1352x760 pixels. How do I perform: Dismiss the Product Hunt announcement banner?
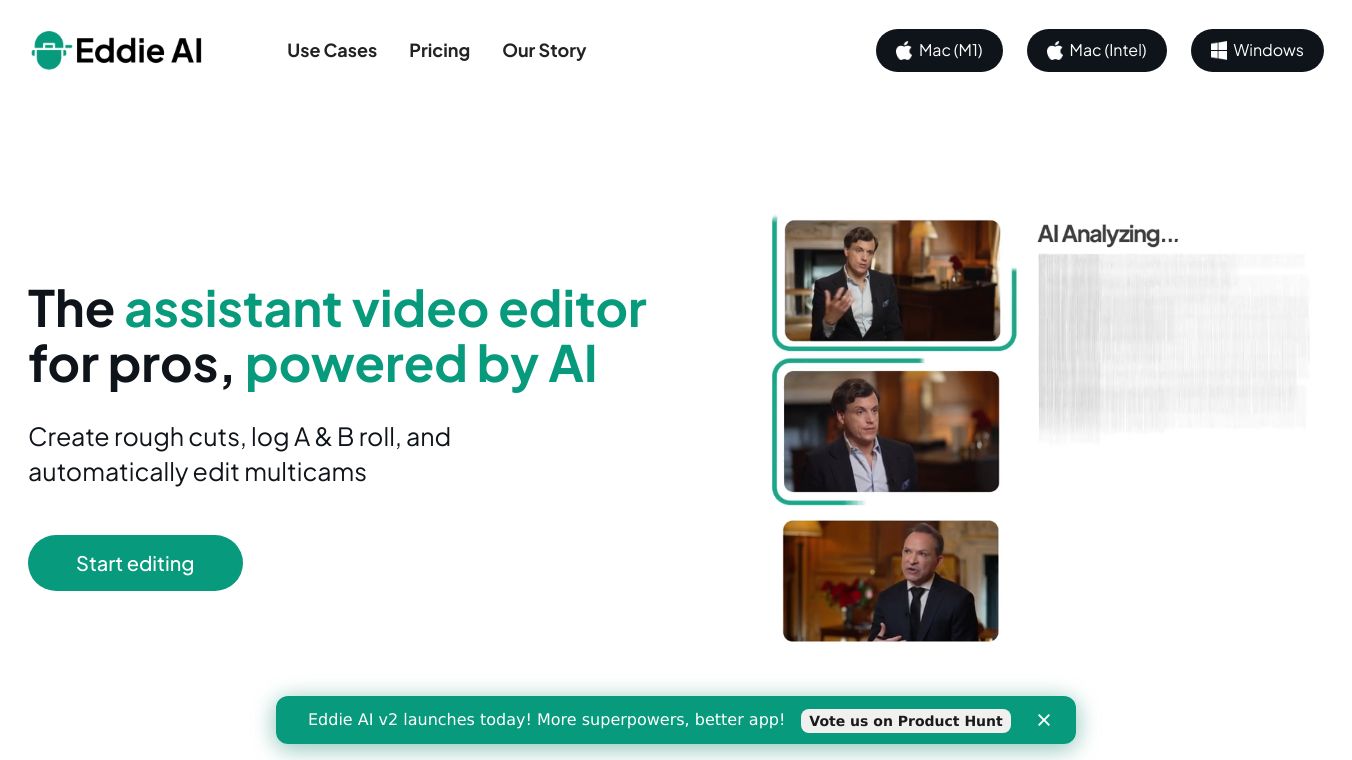point(1044,720)
